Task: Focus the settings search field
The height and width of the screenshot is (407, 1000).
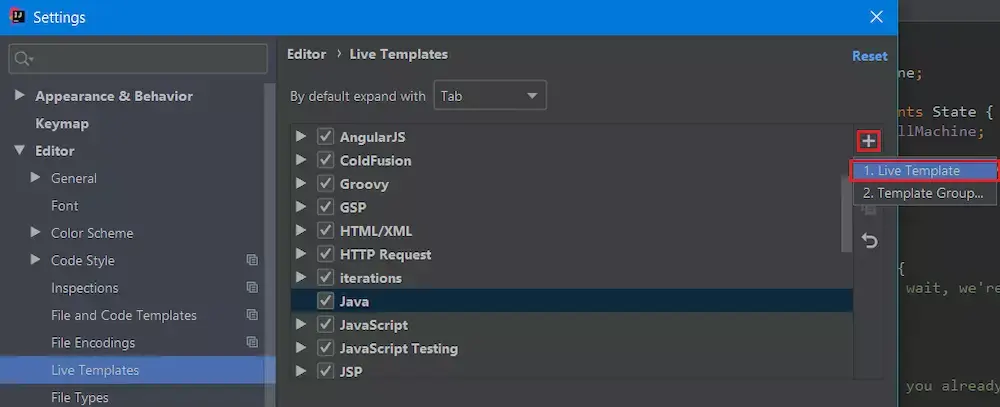Action: (145, 59)
